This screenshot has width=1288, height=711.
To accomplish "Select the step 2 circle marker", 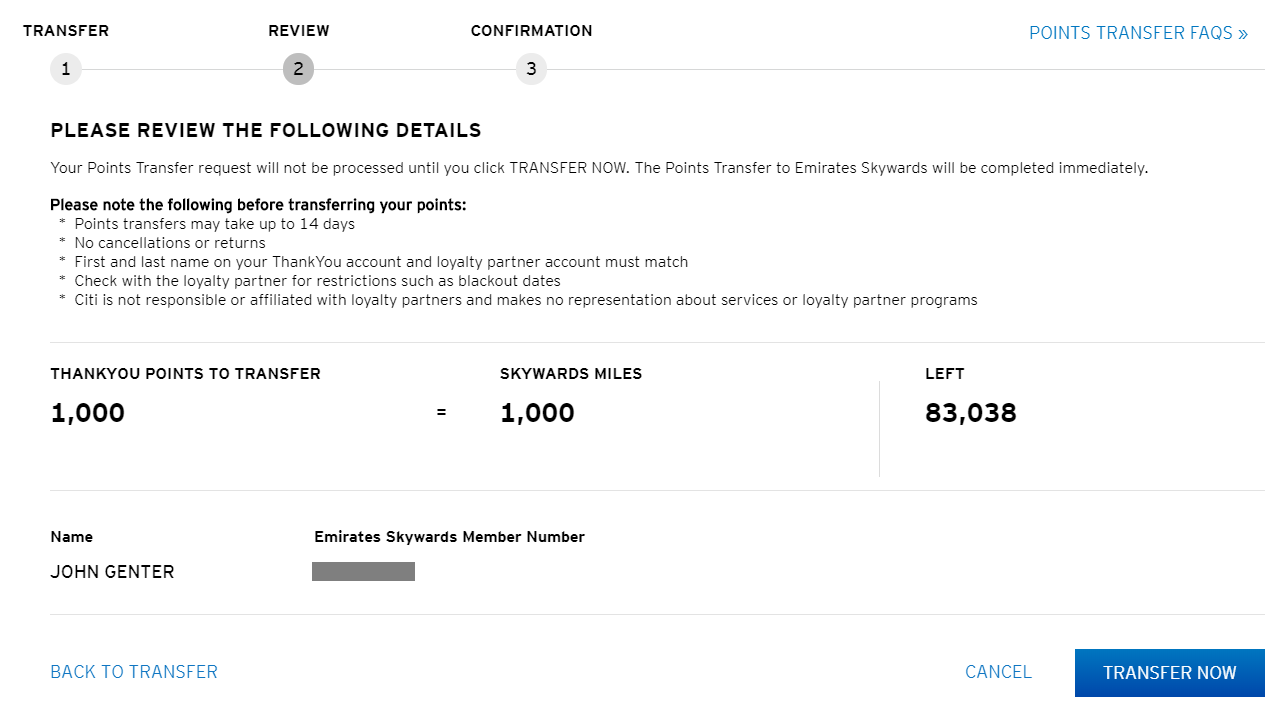I will click(x=298, y=69).
